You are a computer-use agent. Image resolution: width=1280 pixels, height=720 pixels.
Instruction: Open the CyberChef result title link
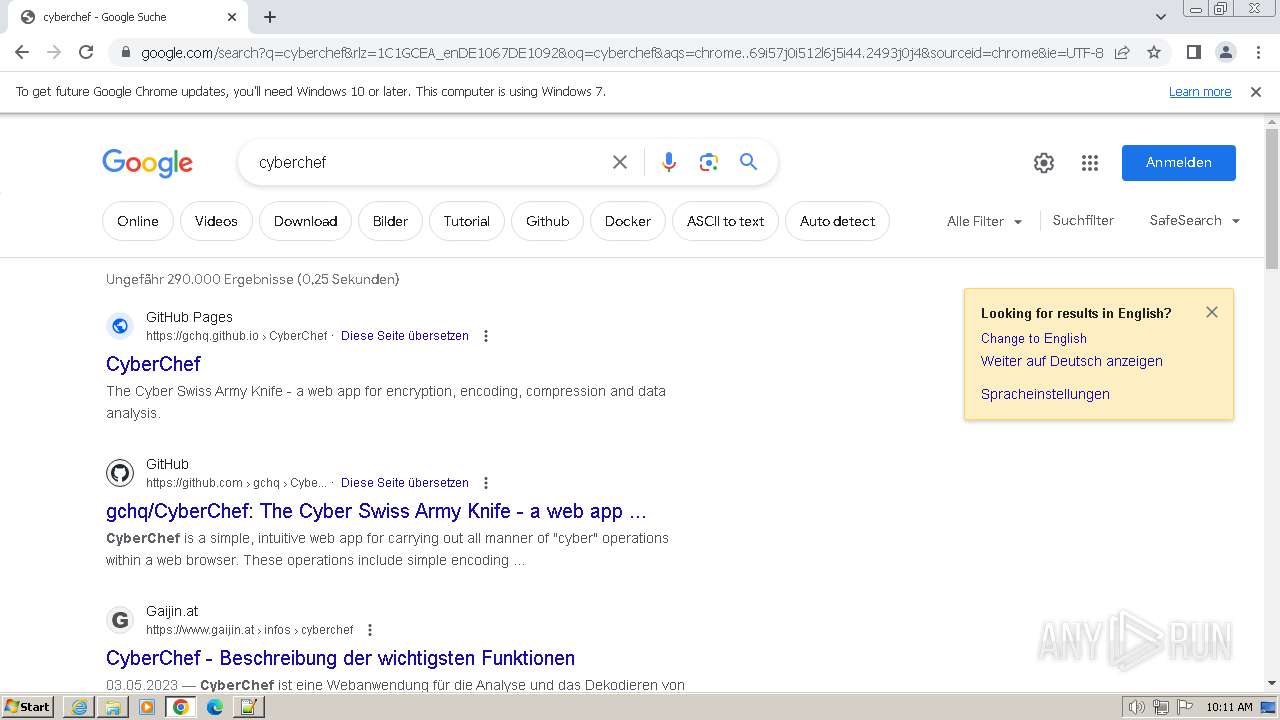tap(153, 364)
